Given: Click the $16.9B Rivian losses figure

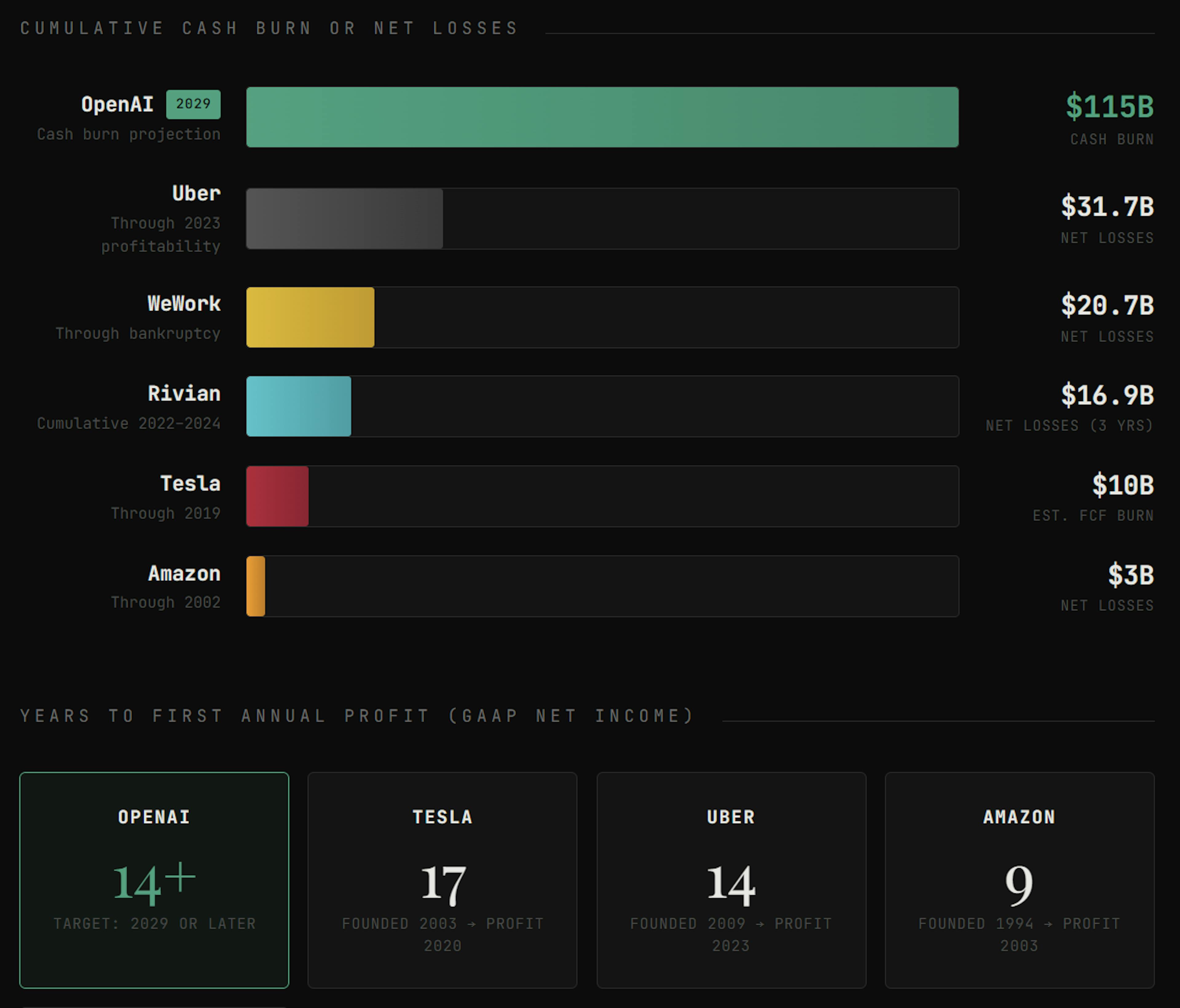Looking at the screenshot, I should [x=1107, y=395].
